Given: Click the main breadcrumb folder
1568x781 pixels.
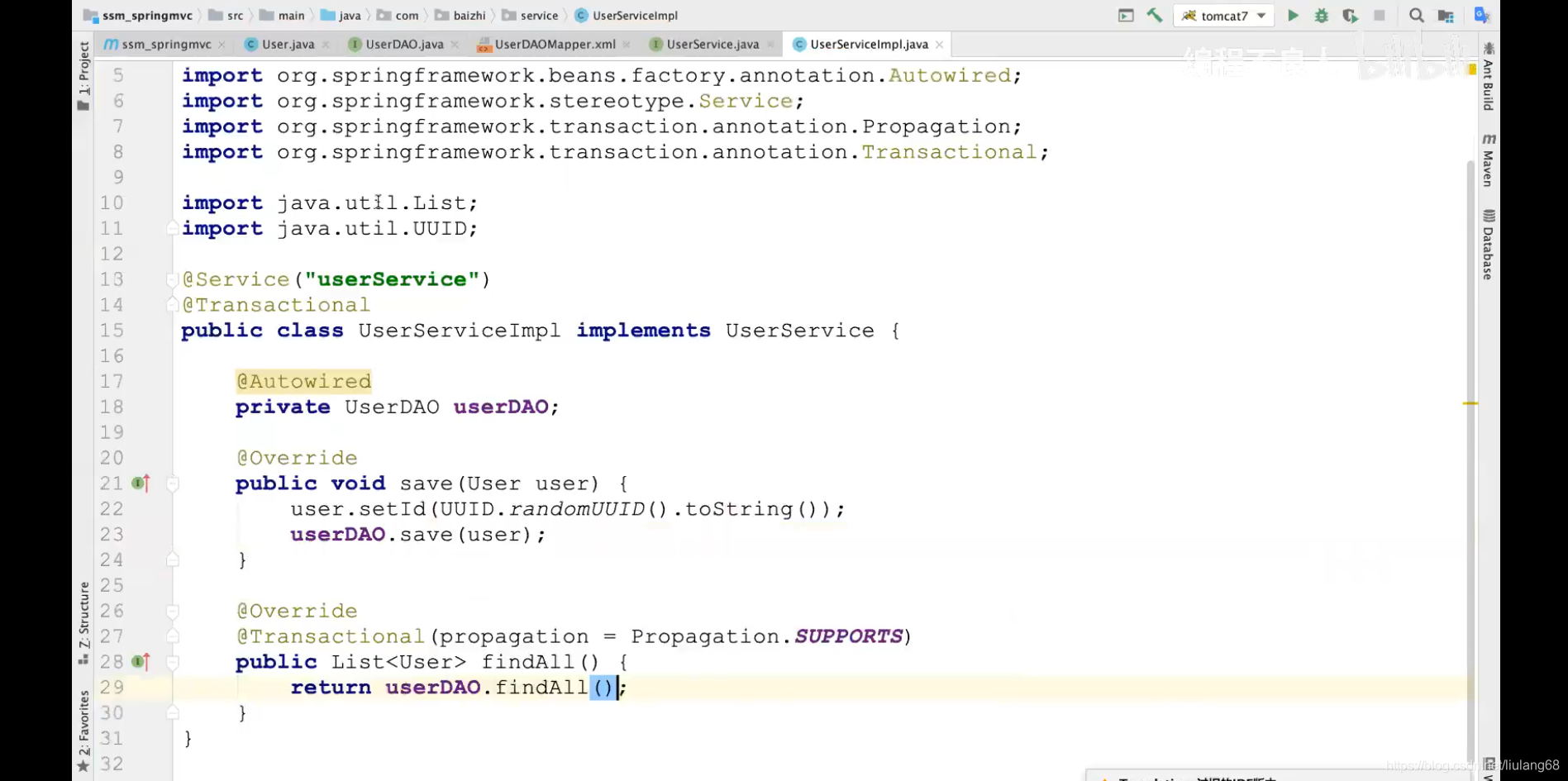Looking at the screenshot, I should click(x=282, y=16).
